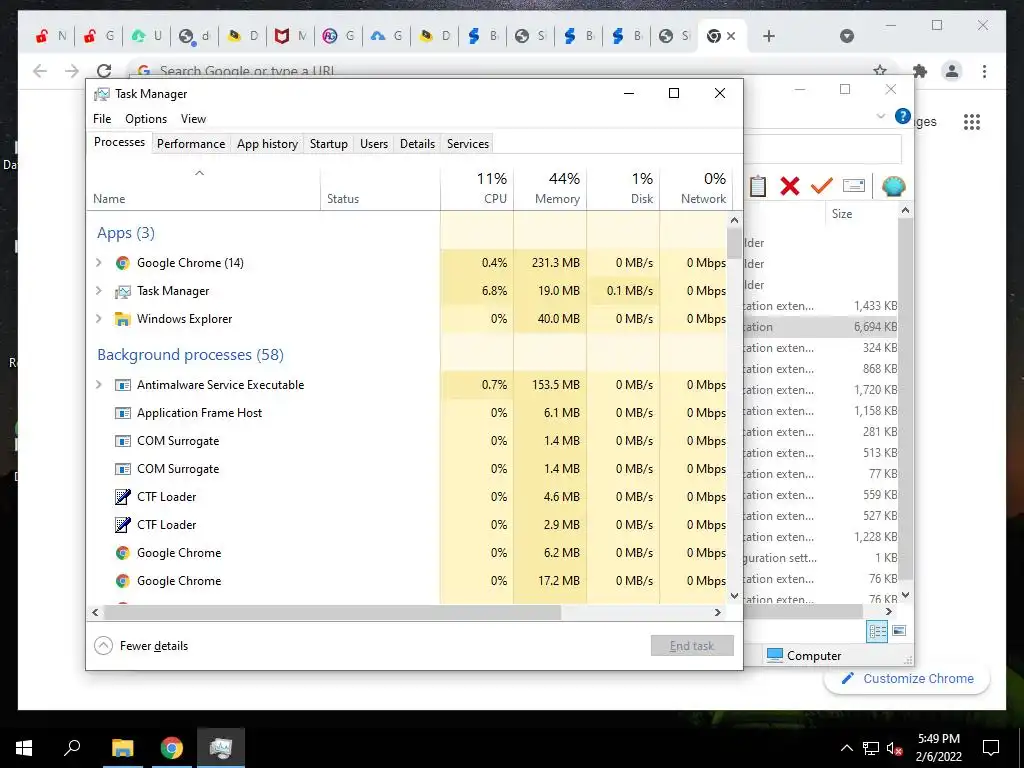
Task: Click the End task button
Action: 692,646
